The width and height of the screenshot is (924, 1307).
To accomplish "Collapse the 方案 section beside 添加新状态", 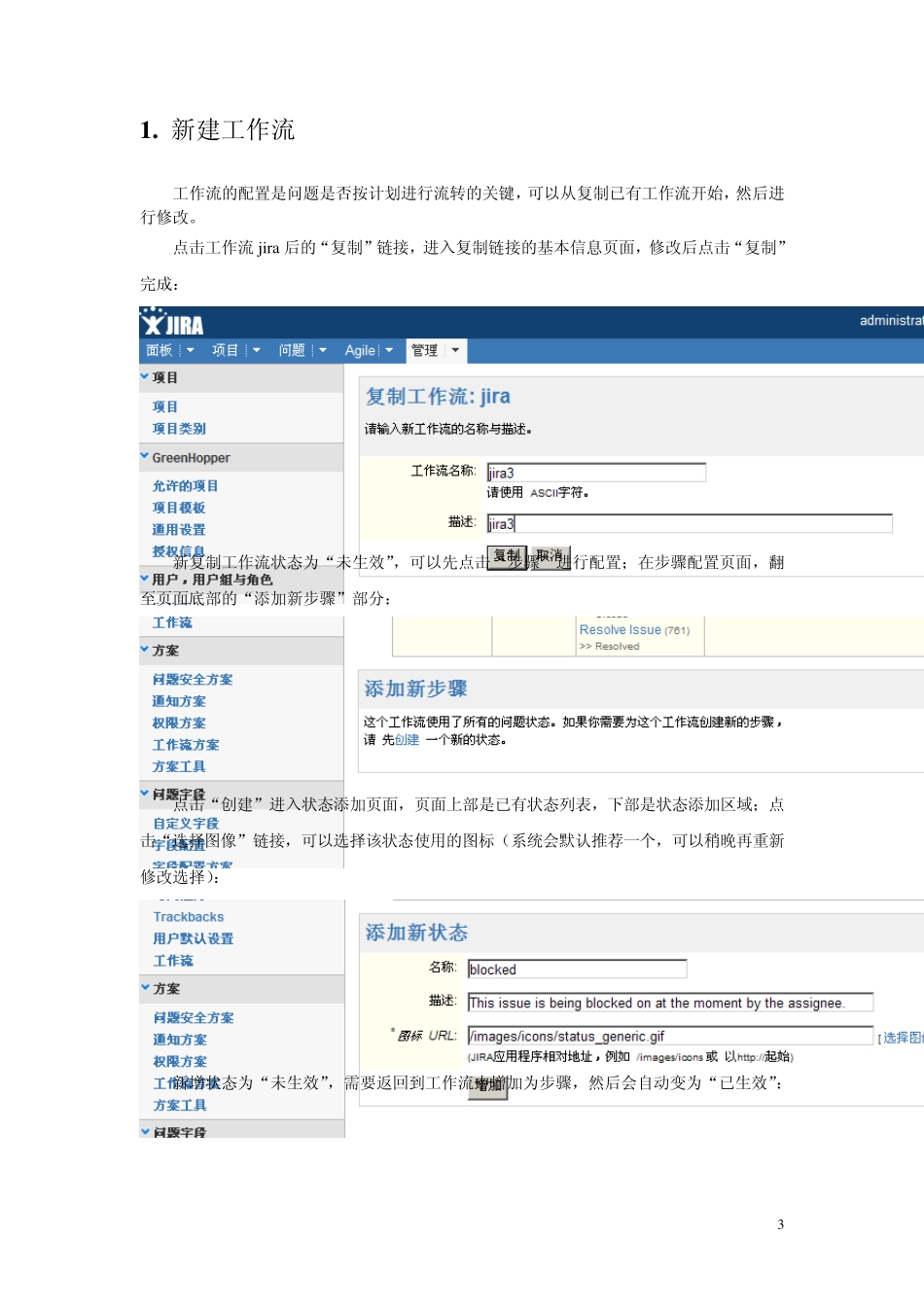I will coord(146,988).
